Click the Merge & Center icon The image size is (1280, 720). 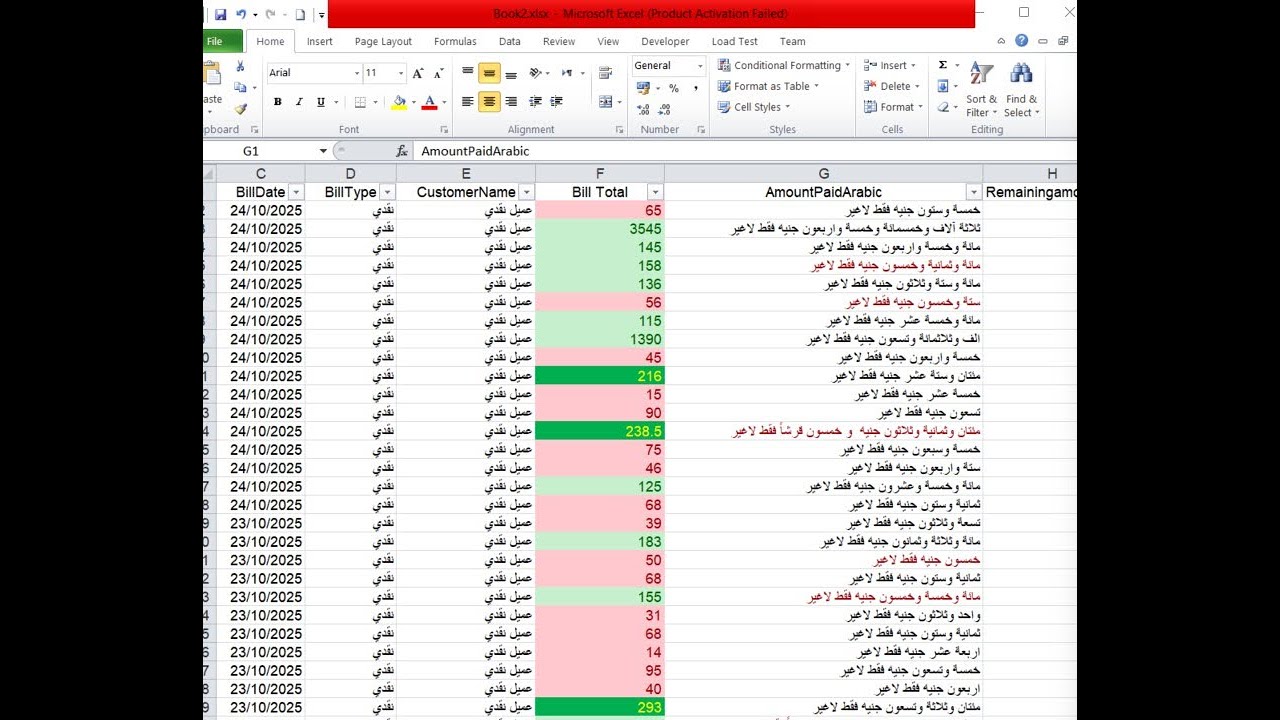pos(605,102)
